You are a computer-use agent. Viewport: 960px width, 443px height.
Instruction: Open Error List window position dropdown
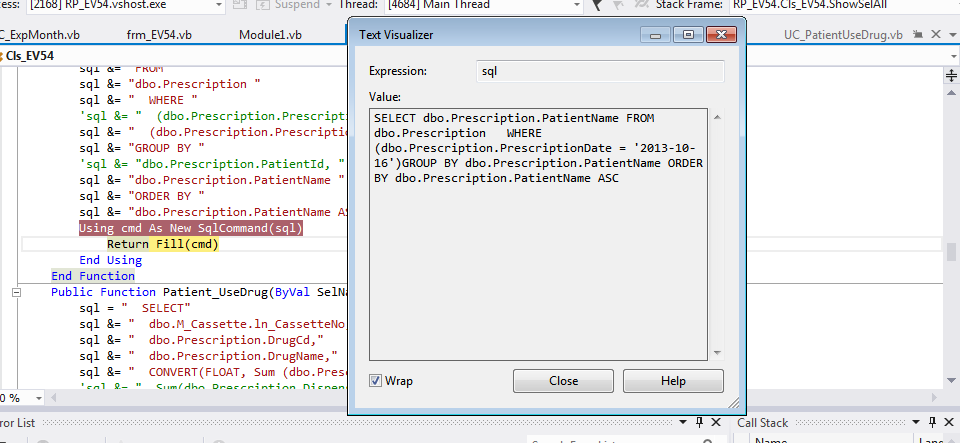click(x=684, y=422)
